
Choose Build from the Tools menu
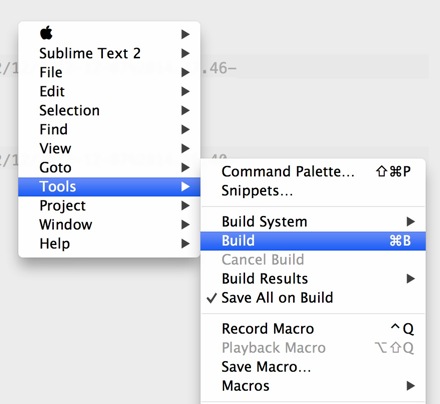(313, 241)
